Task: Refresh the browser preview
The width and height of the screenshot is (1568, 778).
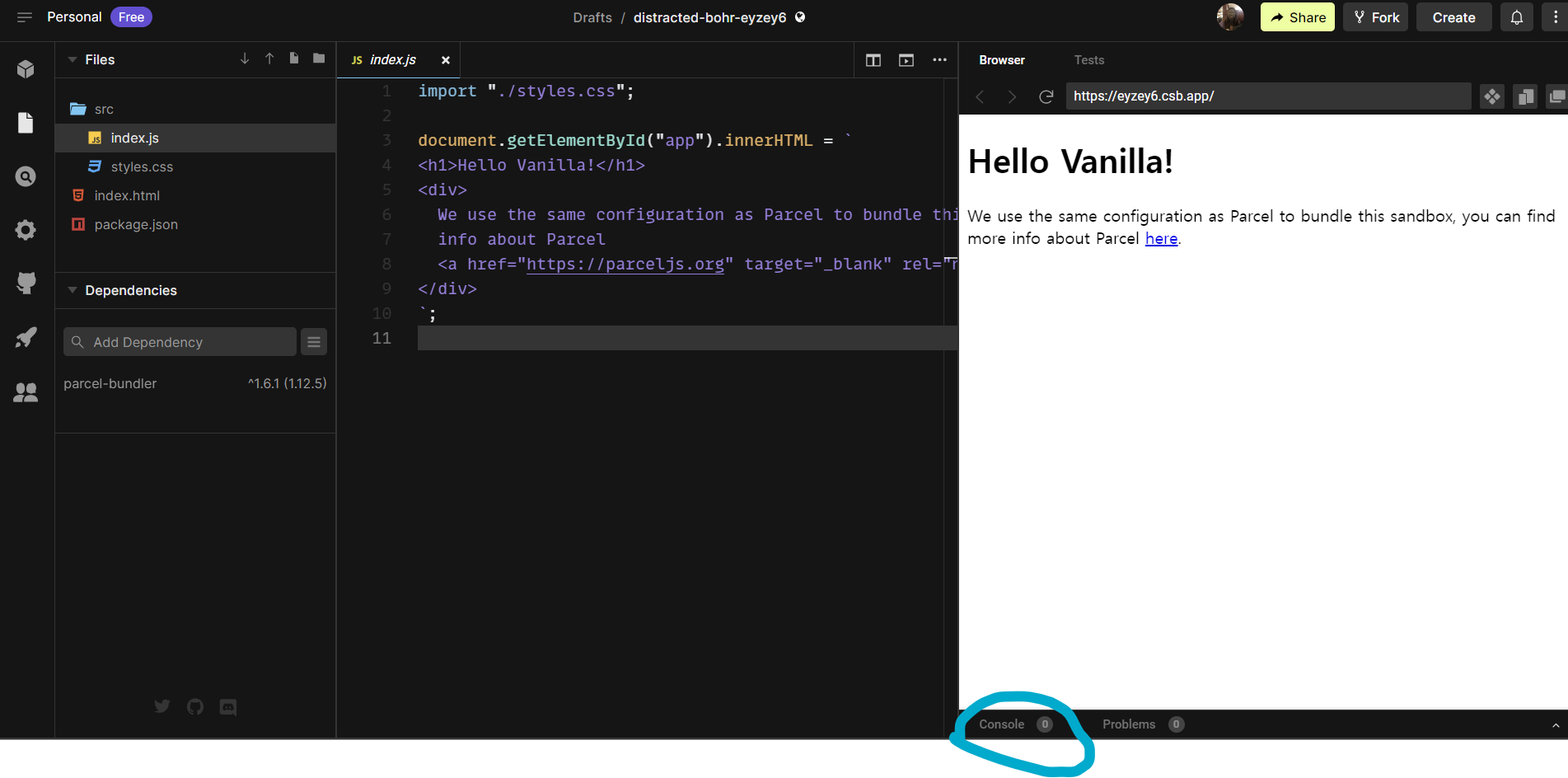Action: (1046, 96)
